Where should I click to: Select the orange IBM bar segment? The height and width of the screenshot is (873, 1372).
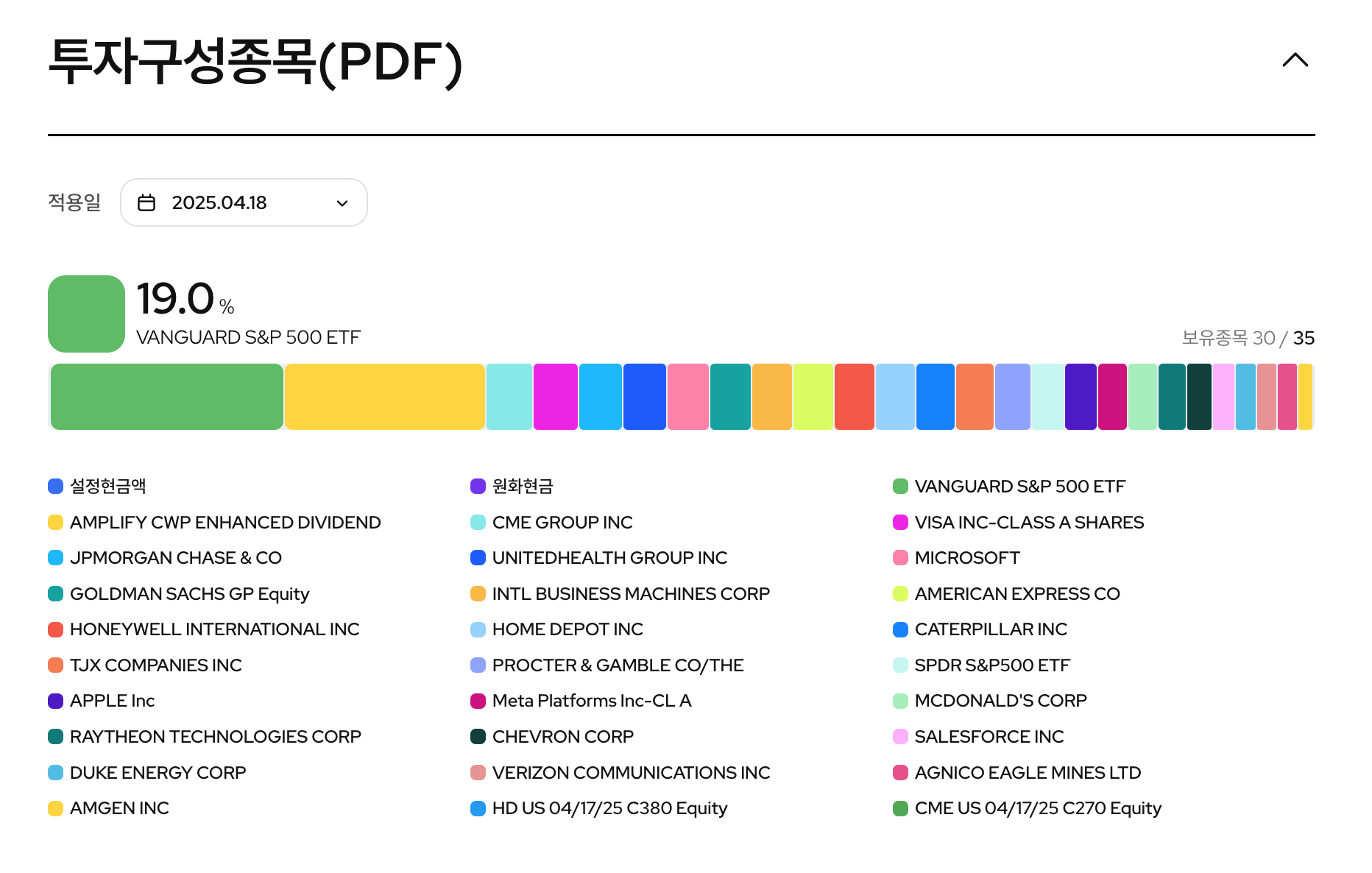click(x=772, y=397)
